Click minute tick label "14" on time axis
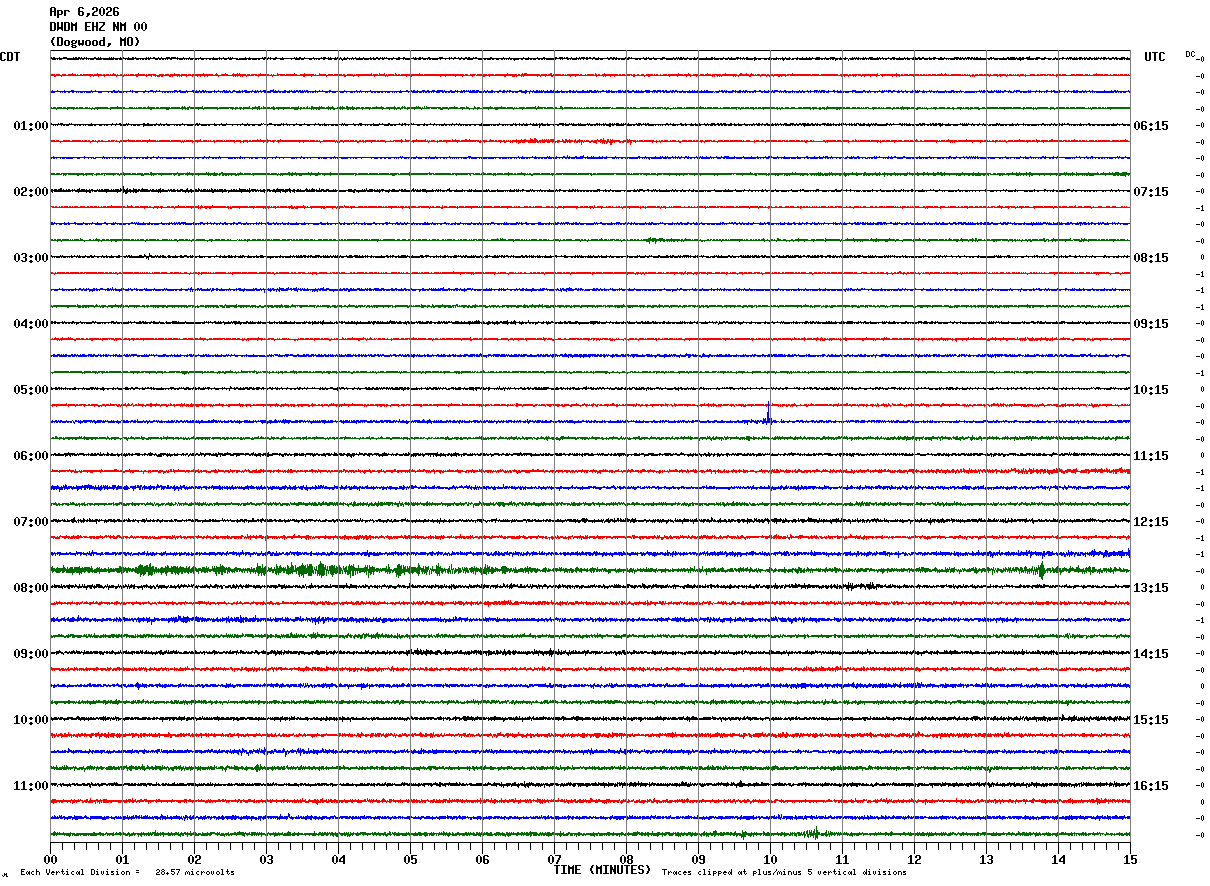The height and width of the screenshot is (886, 1210). (1058, 859)
